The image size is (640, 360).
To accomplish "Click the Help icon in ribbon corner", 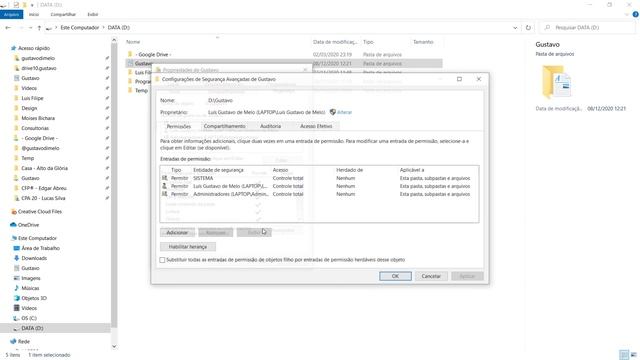I will [x=636, y=14].
